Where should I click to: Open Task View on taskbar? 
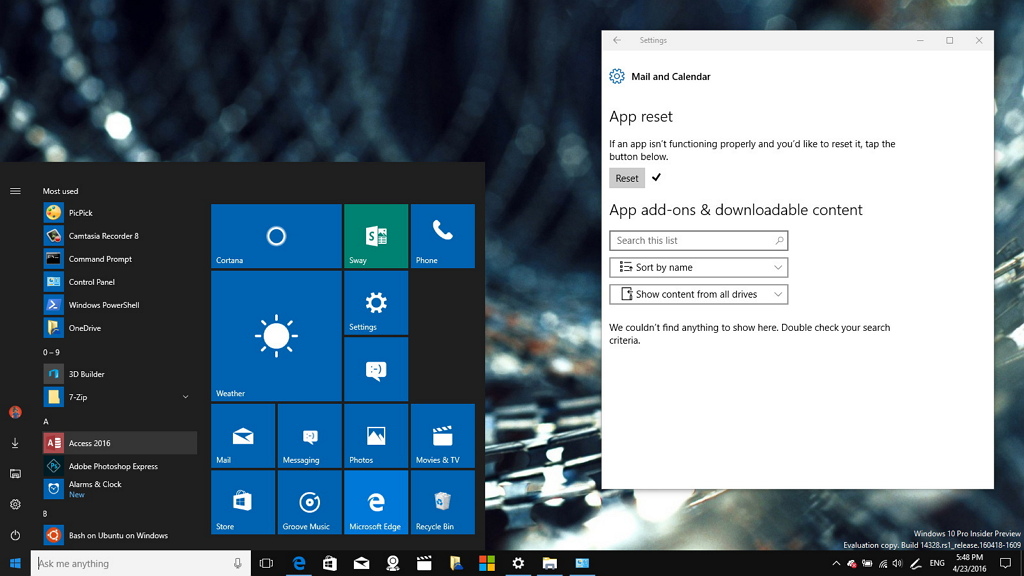(x=266, y=563)
